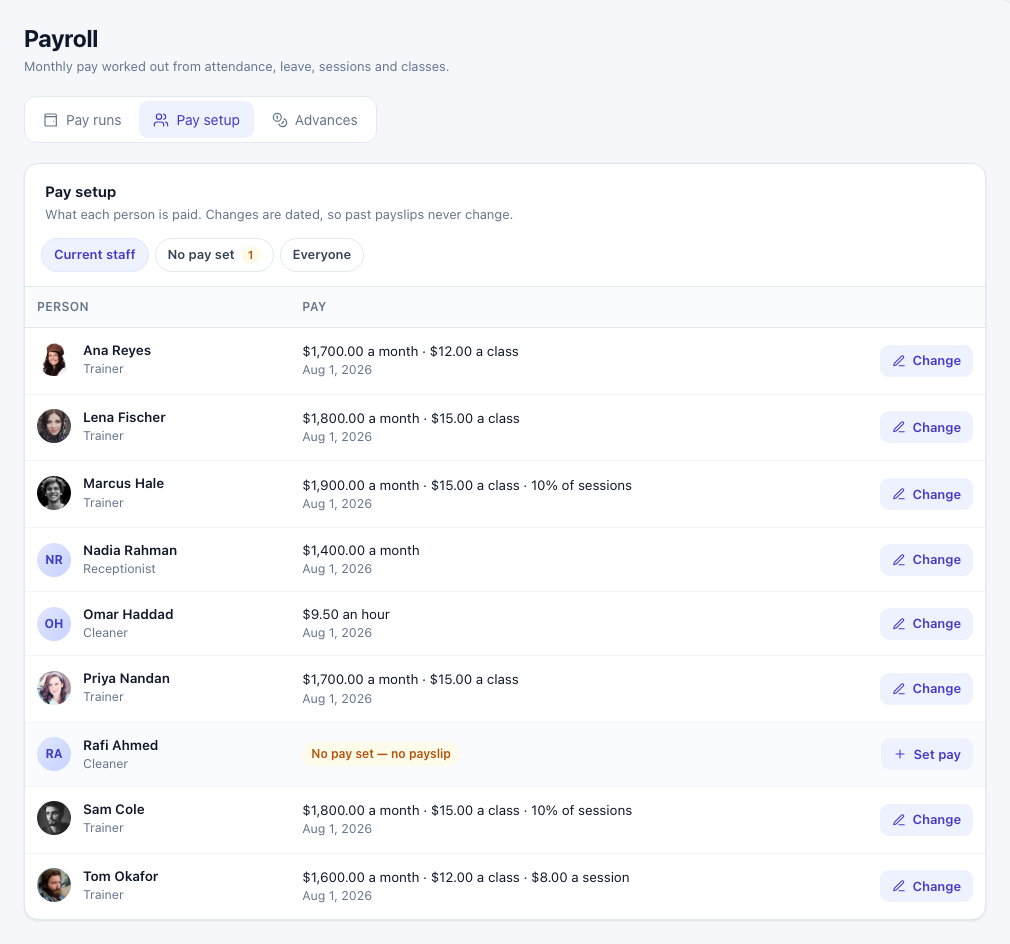Click the people icon beside Pay setup

[161, 120]
